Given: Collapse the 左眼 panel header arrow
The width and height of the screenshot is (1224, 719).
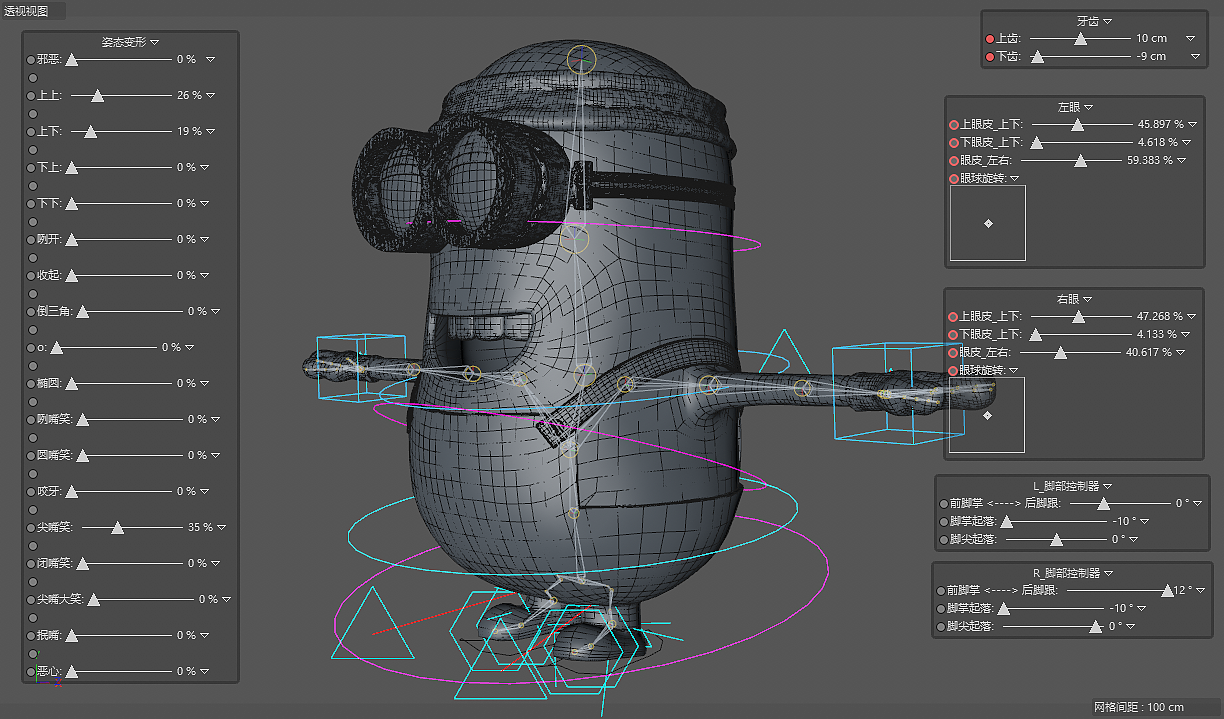Looking at the screenshot, I should point(1089,107).
